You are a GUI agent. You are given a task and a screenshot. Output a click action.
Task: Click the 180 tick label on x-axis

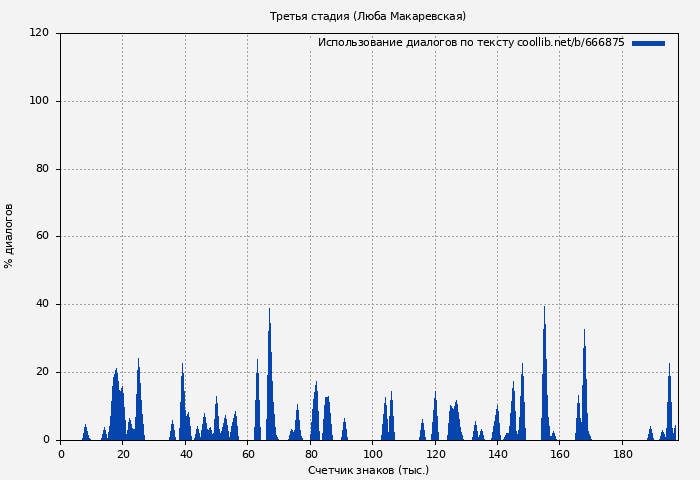click(x=623, y=454)
